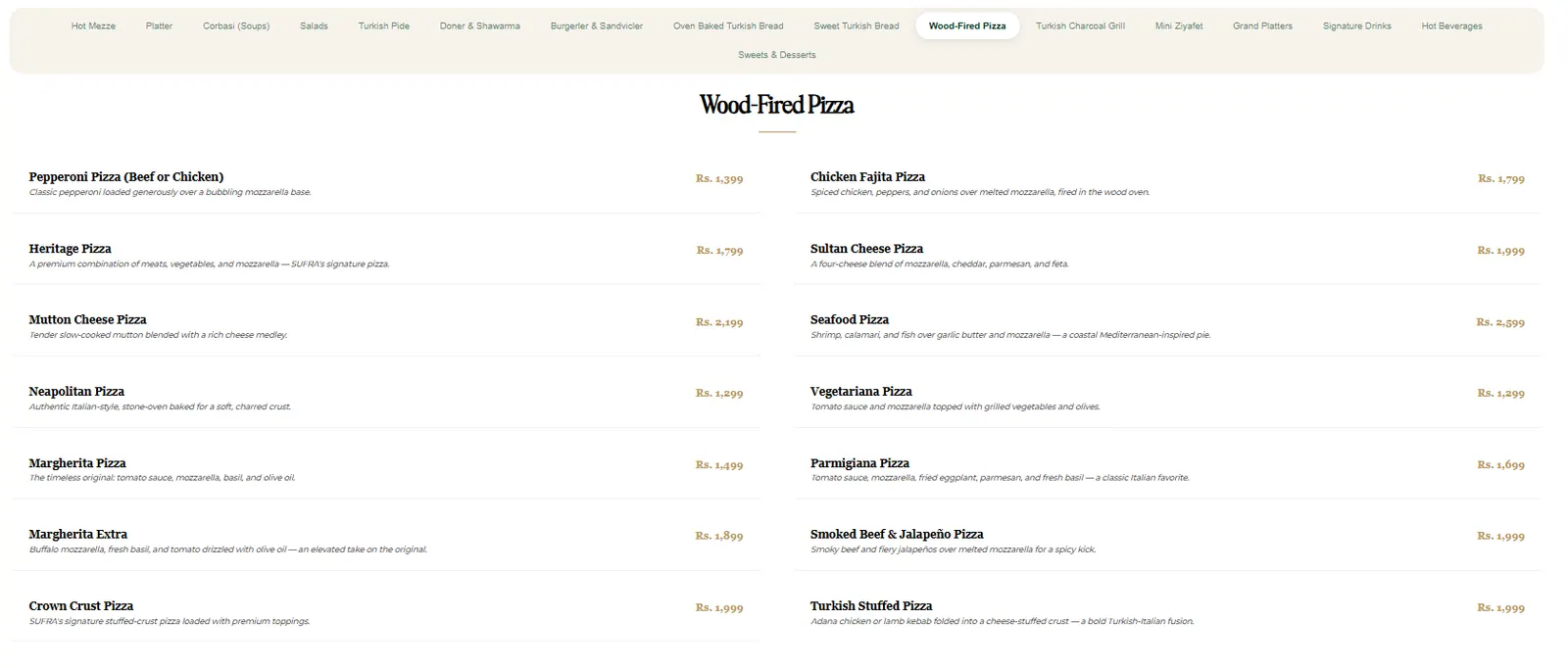
Task: Select the Grand Platters tab
Action: pos(1262,26)
